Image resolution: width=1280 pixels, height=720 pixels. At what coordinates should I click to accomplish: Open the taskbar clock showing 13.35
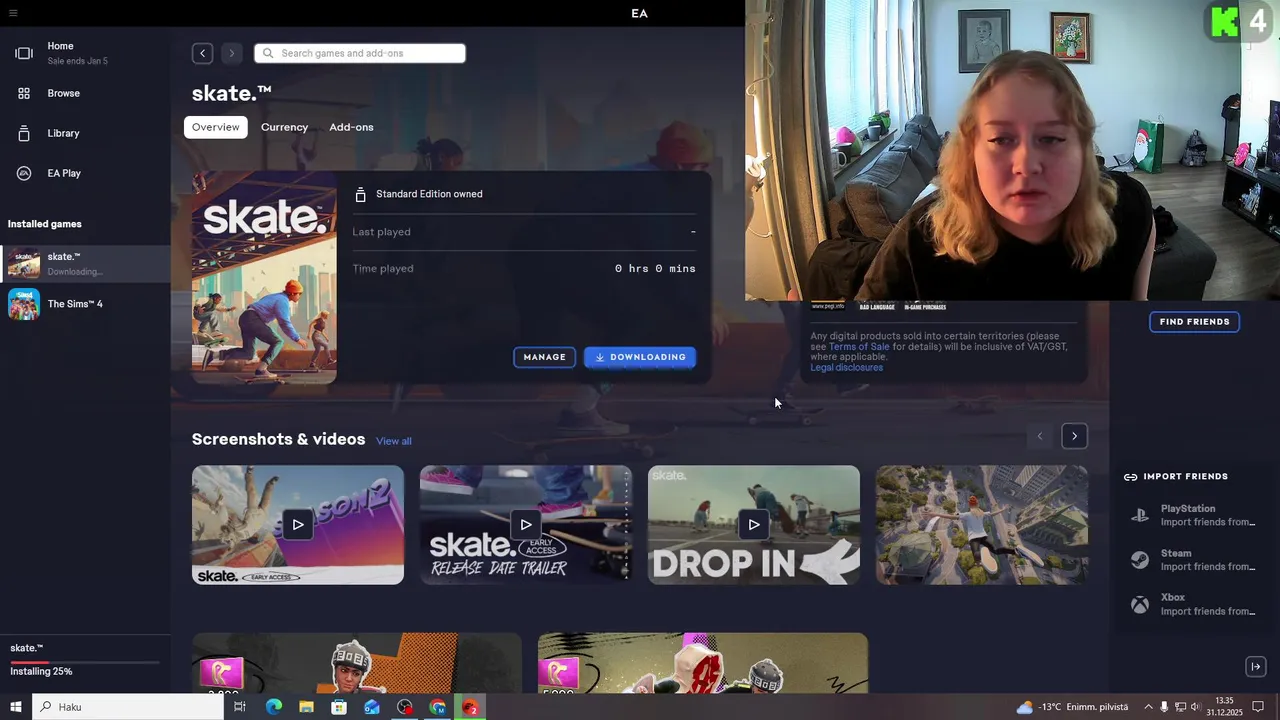click(x=1225, y=707)
